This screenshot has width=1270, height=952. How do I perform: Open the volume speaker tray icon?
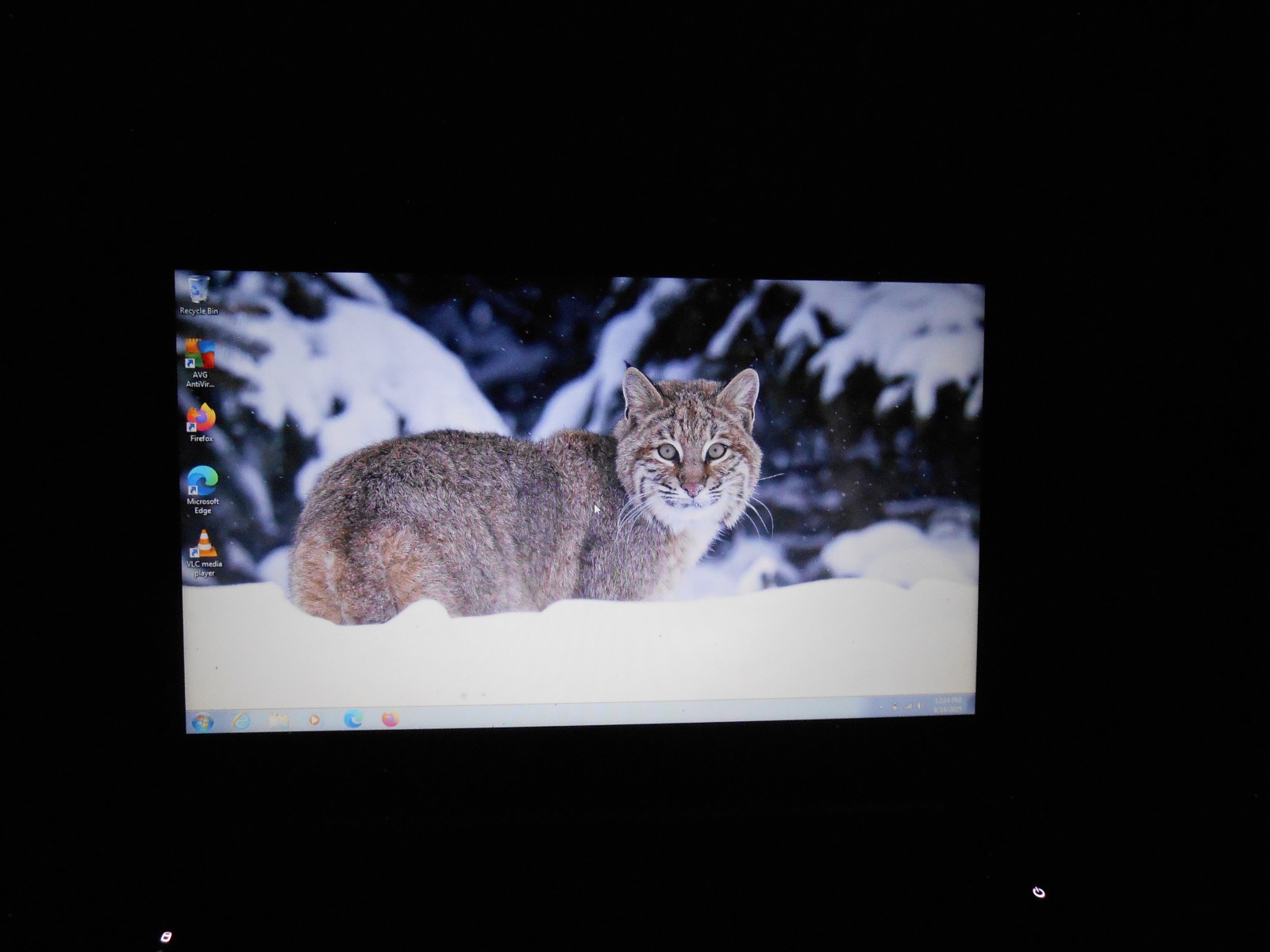pyautogui.click(x=920, y=705)
